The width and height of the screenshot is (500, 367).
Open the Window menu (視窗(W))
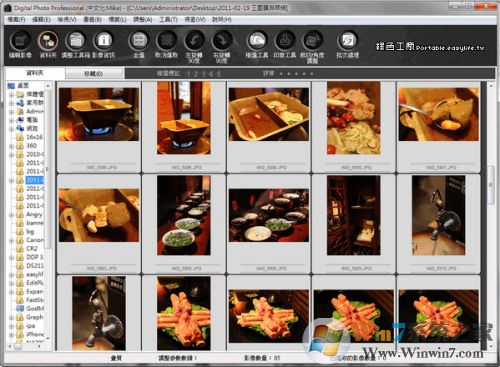coord(195,20)
